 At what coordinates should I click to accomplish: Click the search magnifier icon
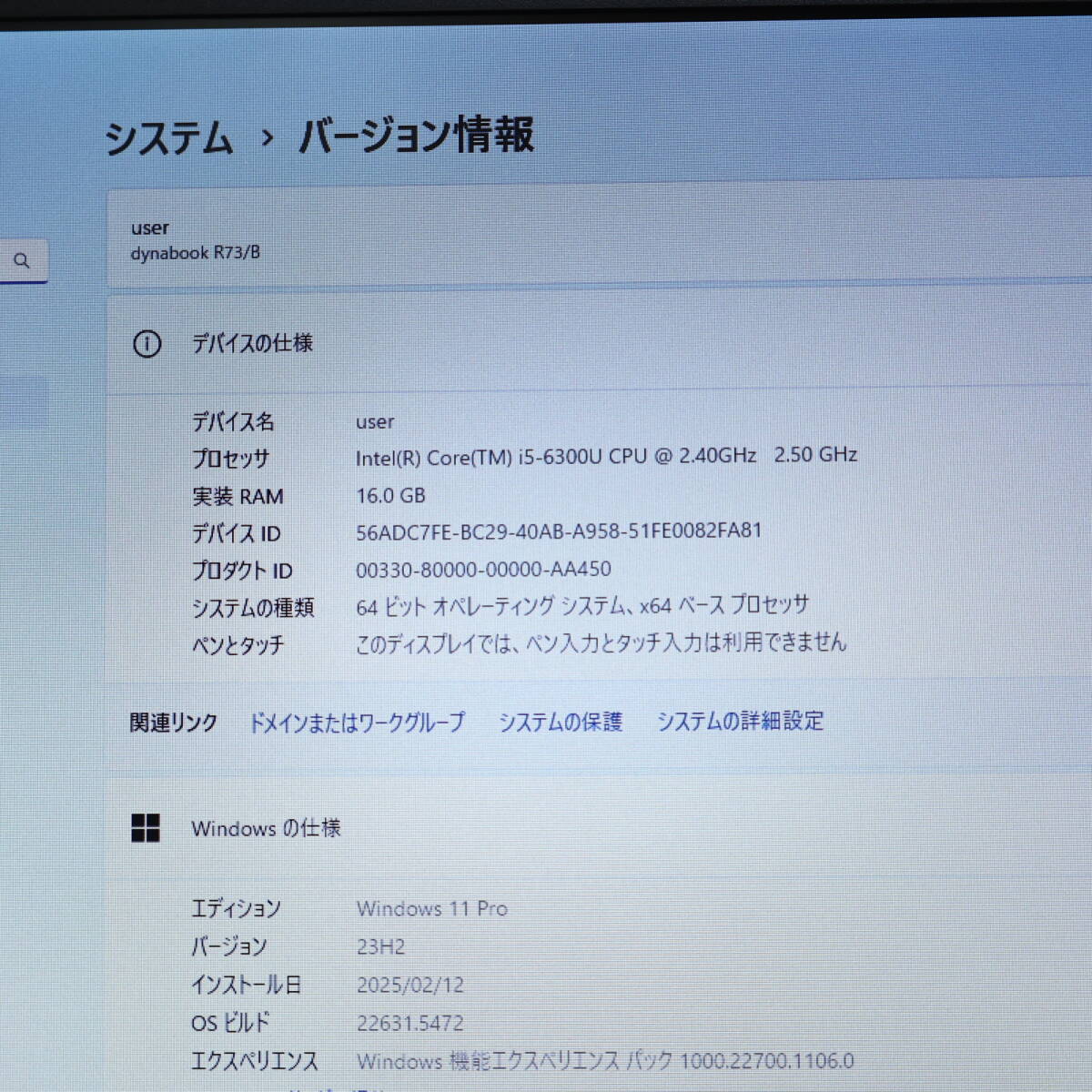[22, 261]
